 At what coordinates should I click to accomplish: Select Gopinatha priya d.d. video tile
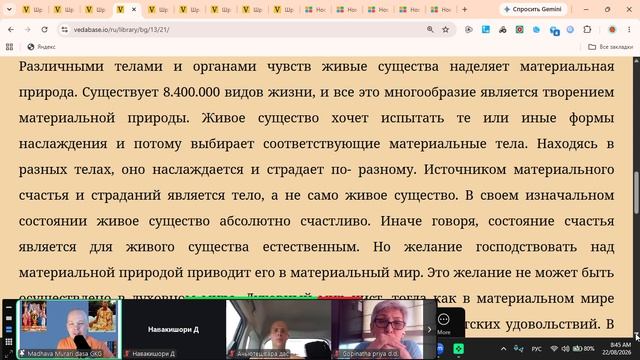point(378,329)
